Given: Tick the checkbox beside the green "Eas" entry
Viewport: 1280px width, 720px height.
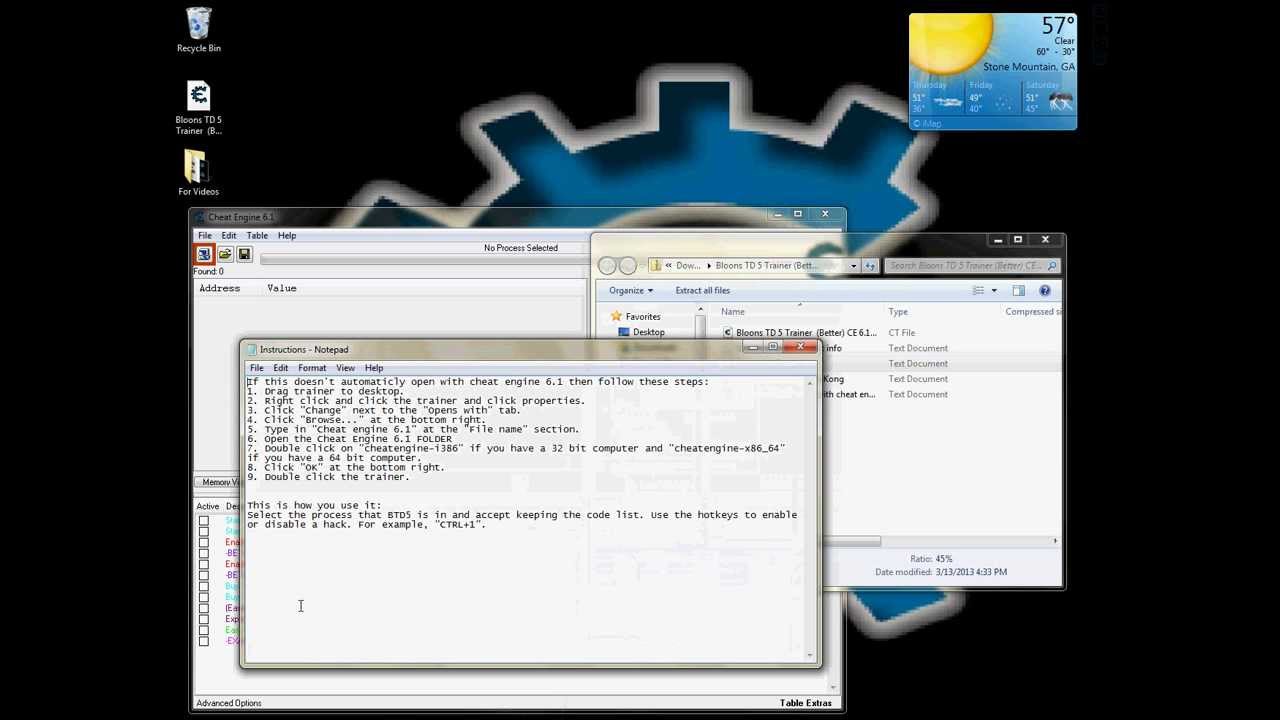Looking at the screenshot, I should [204, 630].
